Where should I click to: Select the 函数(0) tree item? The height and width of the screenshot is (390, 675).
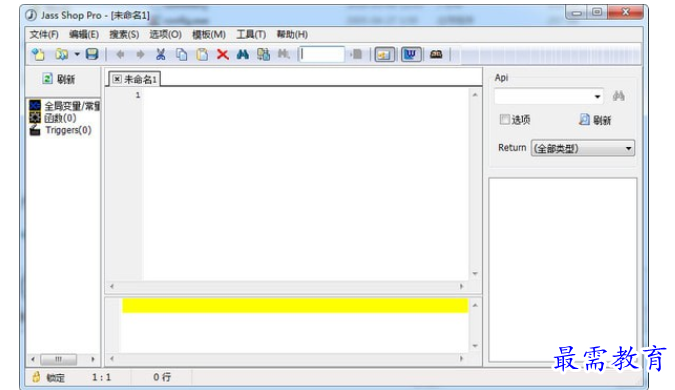53,118
